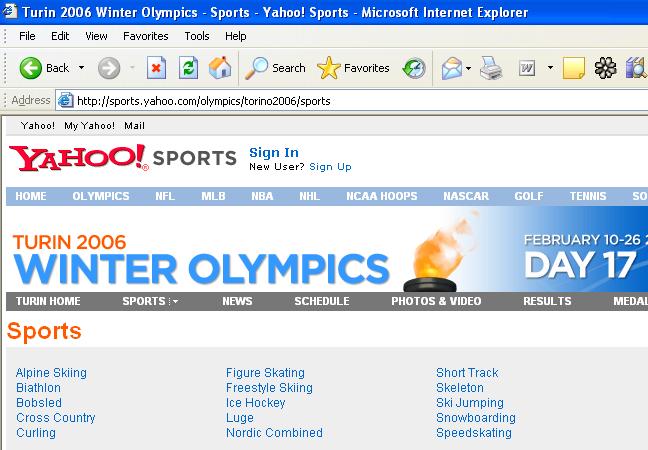Go to TURIN HOME tab

48,301
